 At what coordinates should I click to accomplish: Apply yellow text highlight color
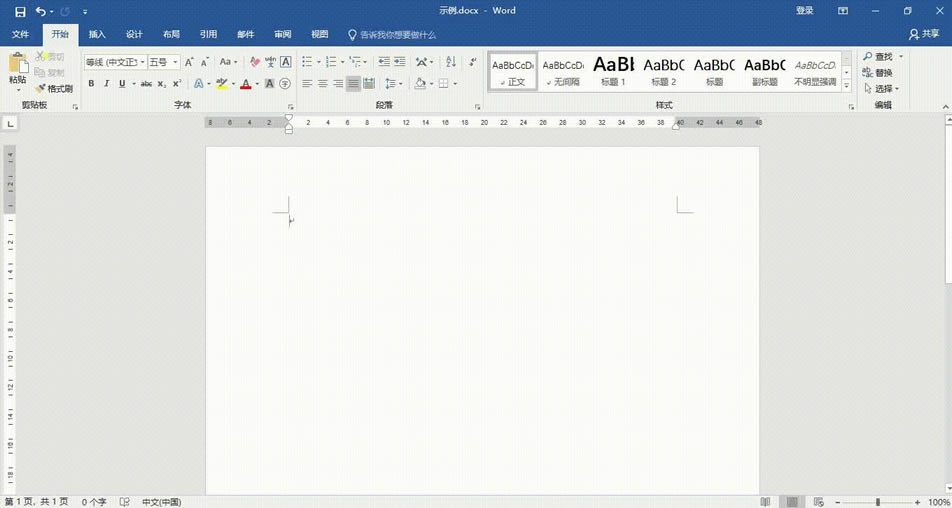222,84
